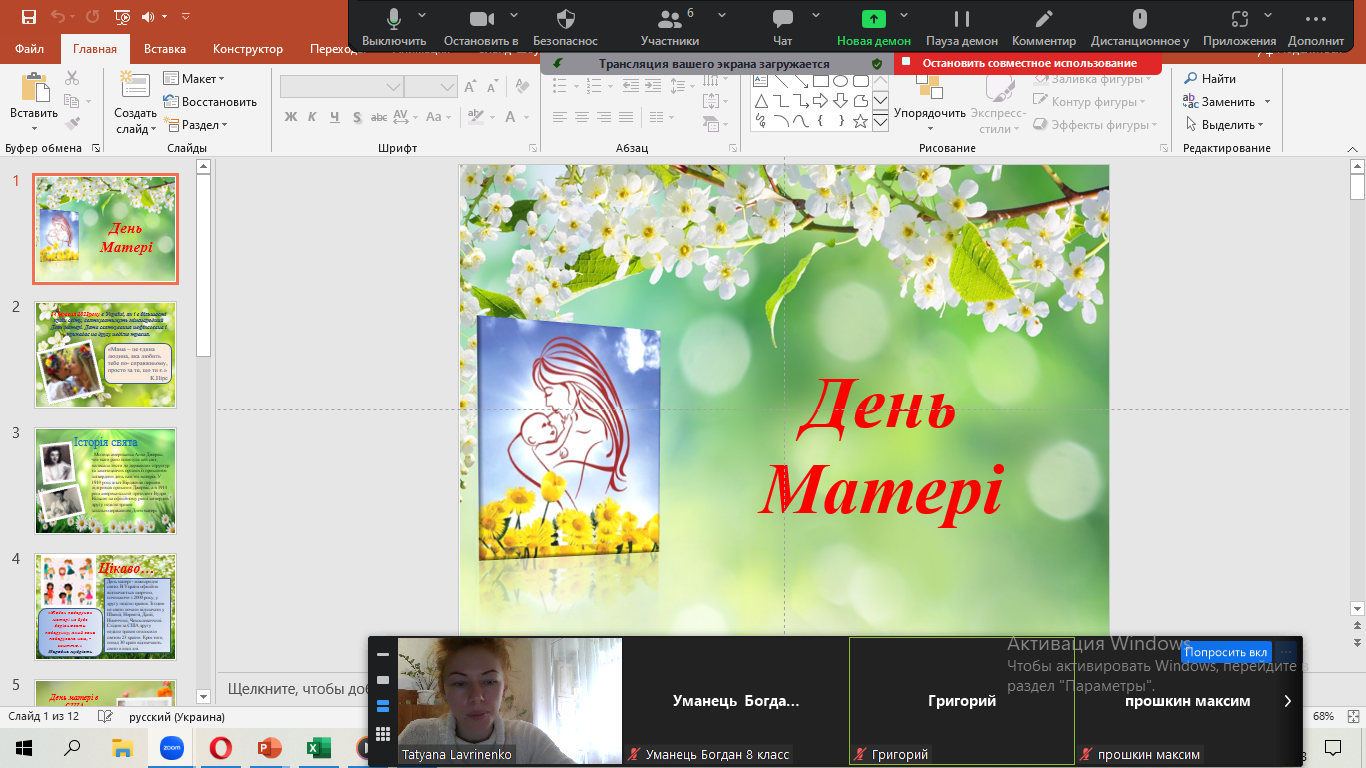Activate the Format Painter brush
This screenshot has width=1366, height=768.
[x=72, y=124]
